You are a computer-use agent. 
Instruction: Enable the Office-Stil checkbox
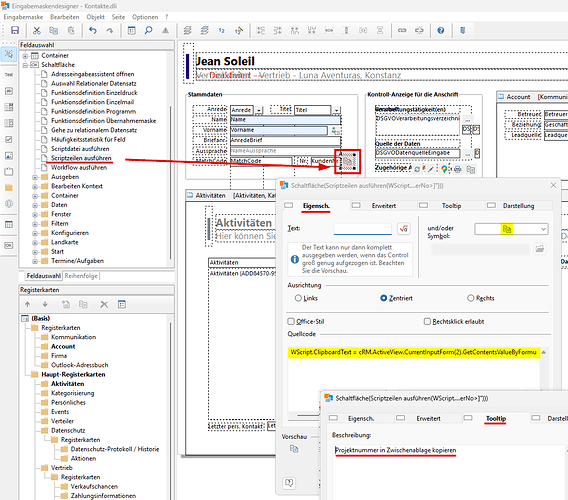point(291,321)
